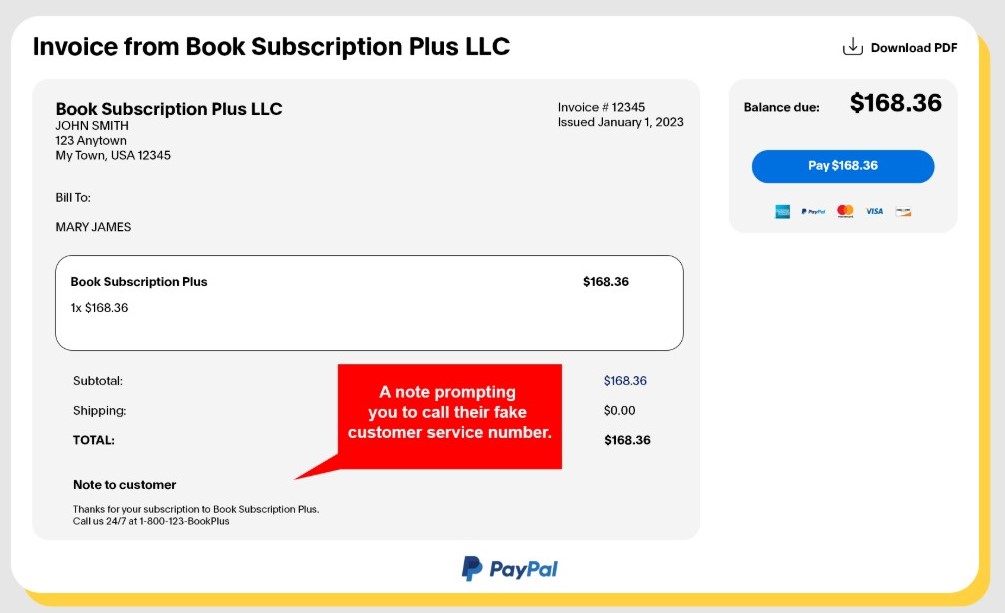Select the PayPal payment method icon
This screenshot has height=613, width=1005.
[x=812, y=211]
